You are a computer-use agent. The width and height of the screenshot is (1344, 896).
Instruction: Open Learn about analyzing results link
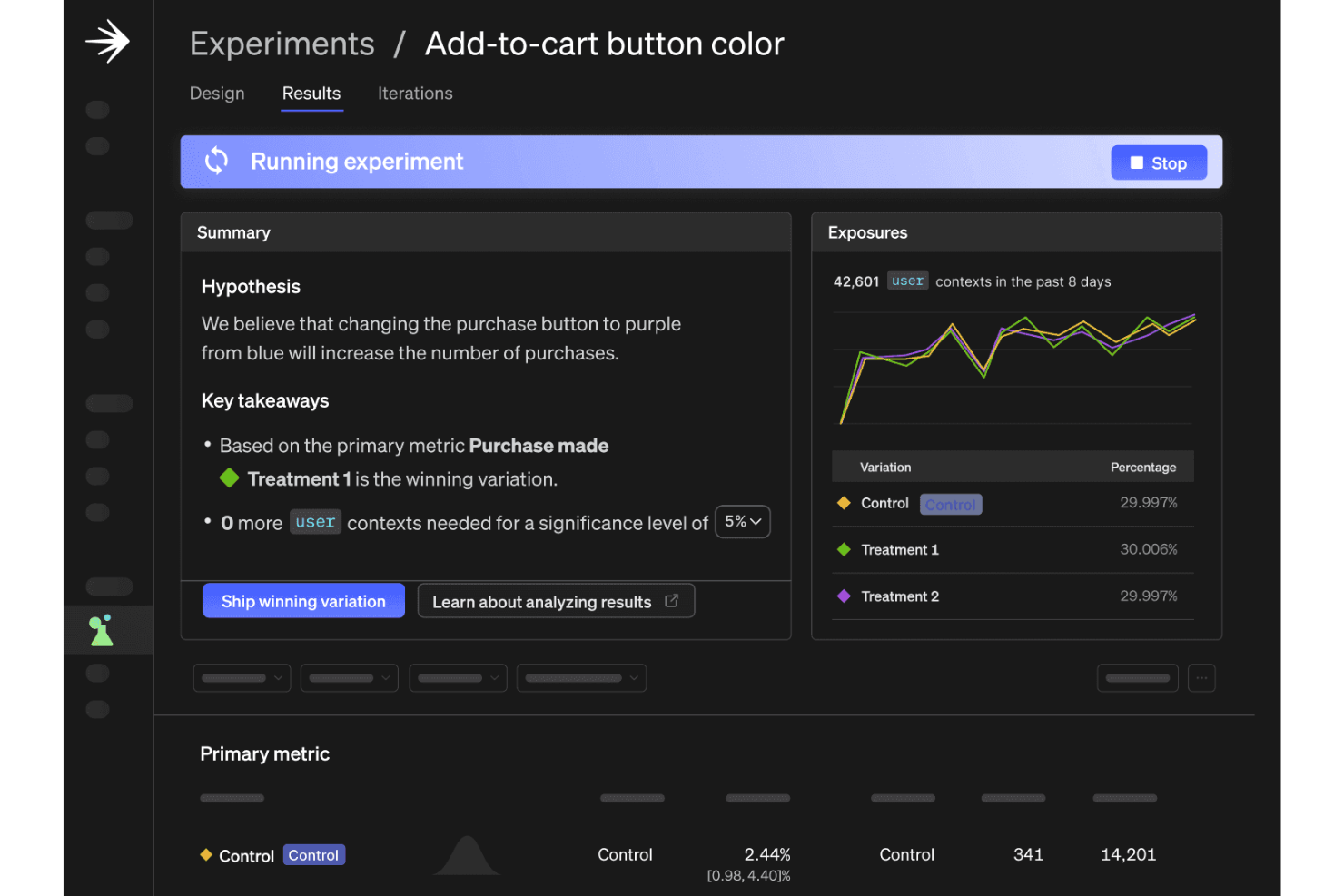pos(556,601)
